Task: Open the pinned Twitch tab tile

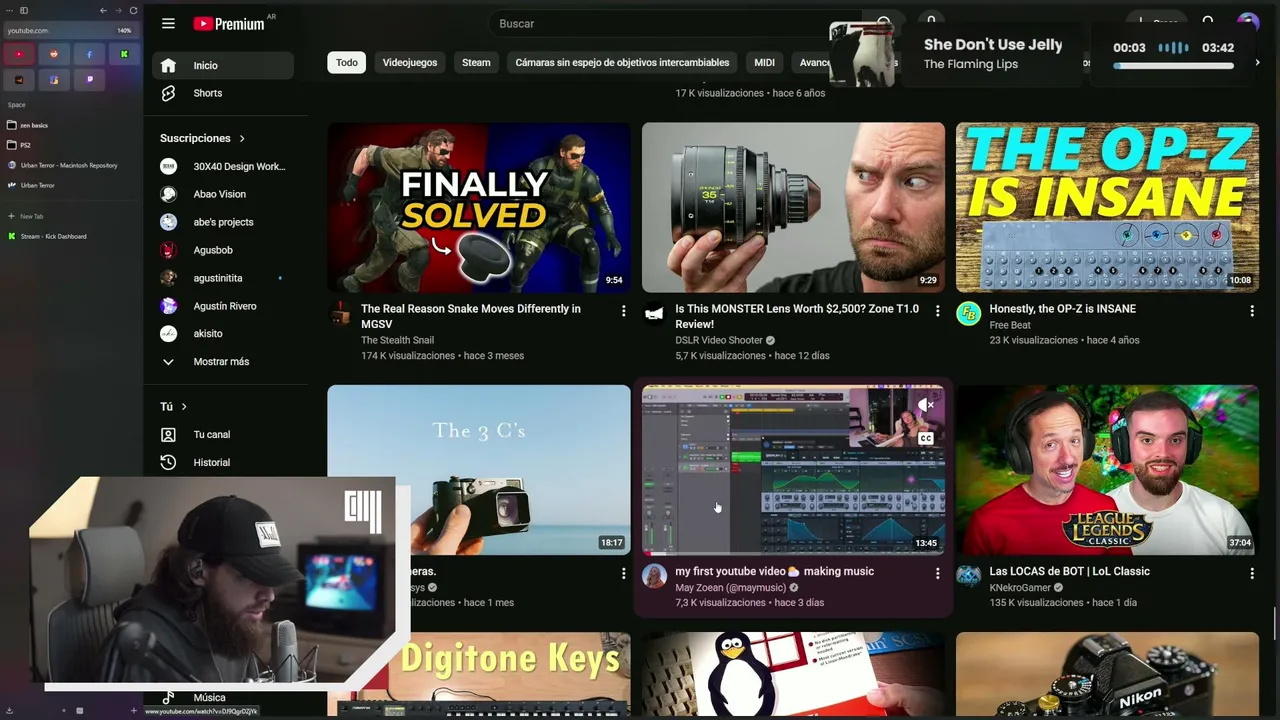Action: 89,79
